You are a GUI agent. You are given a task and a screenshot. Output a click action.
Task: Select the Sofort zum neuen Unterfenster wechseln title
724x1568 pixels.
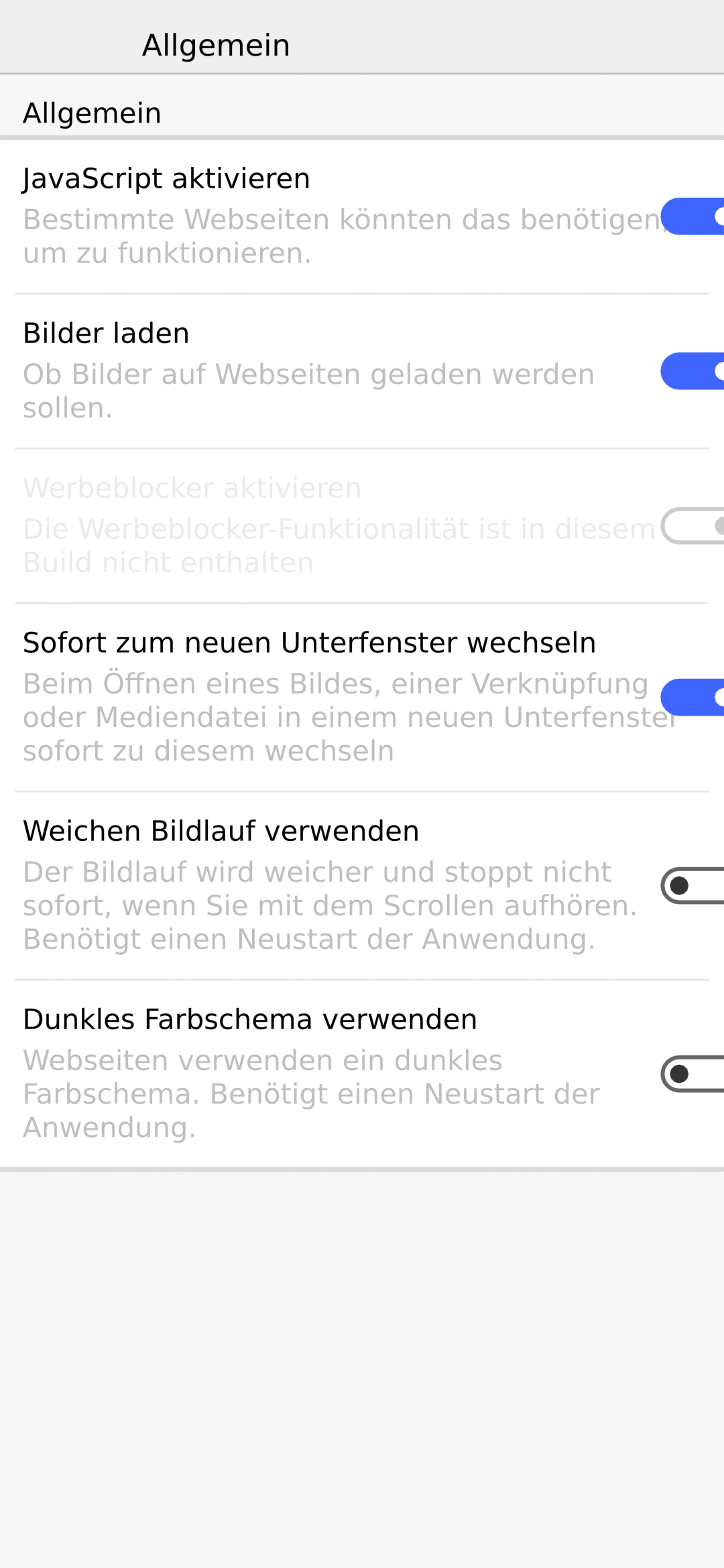309,643
